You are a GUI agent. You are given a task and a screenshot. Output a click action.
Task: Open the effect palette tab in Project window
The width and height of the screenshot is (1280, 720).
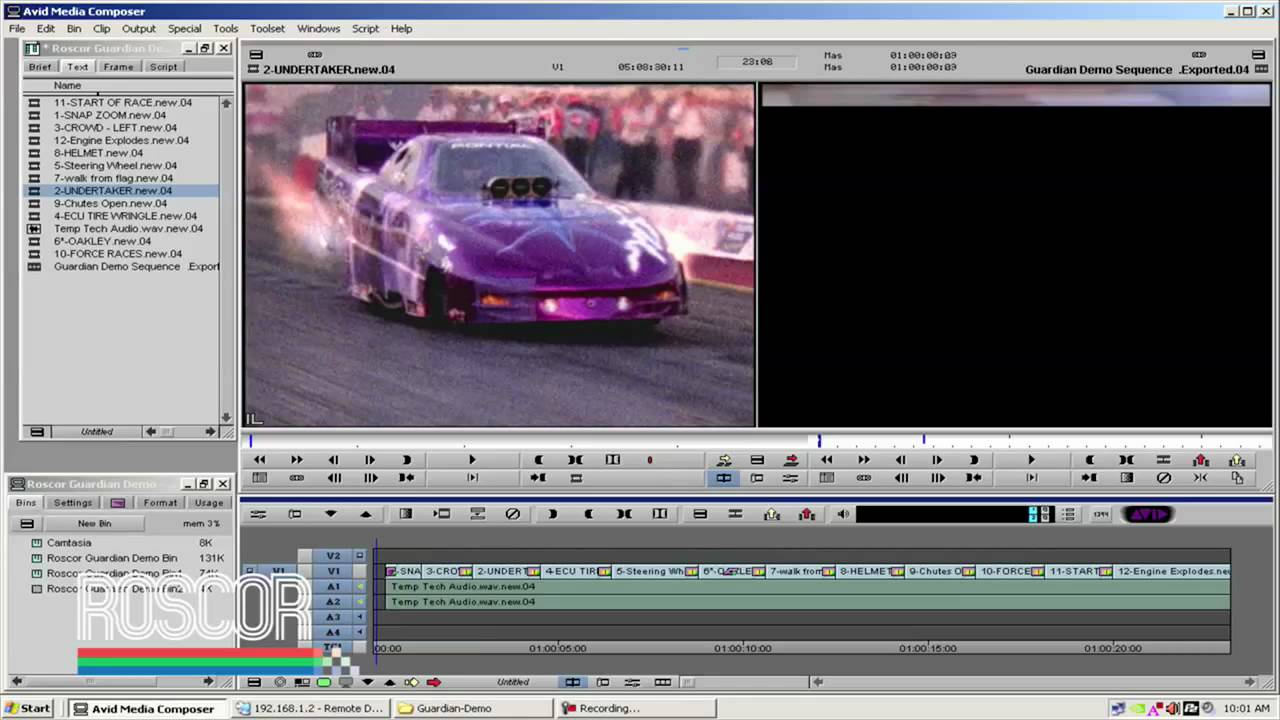[118, 503]
